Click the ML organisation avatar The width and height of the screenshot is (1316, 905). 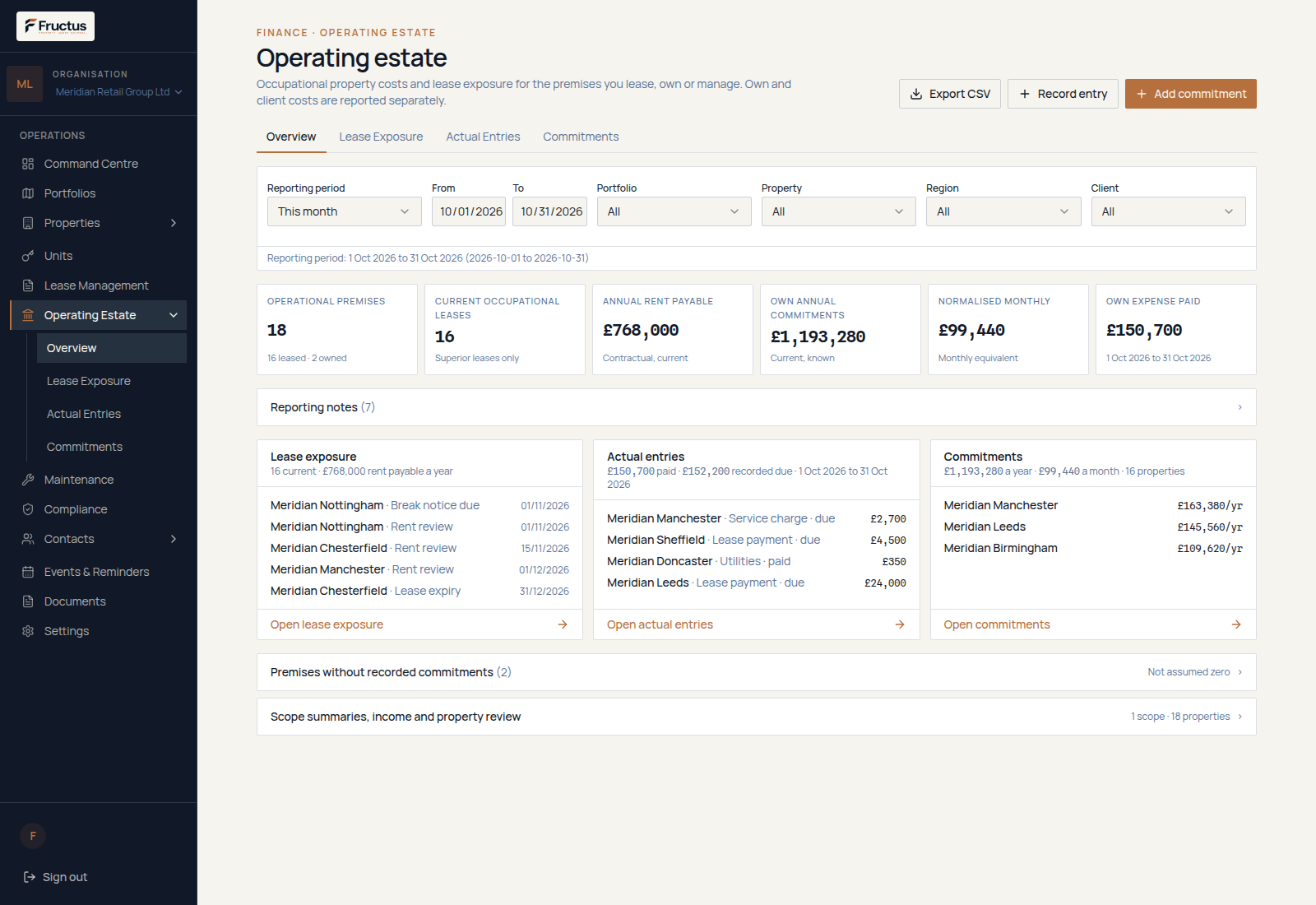(25, 84)
